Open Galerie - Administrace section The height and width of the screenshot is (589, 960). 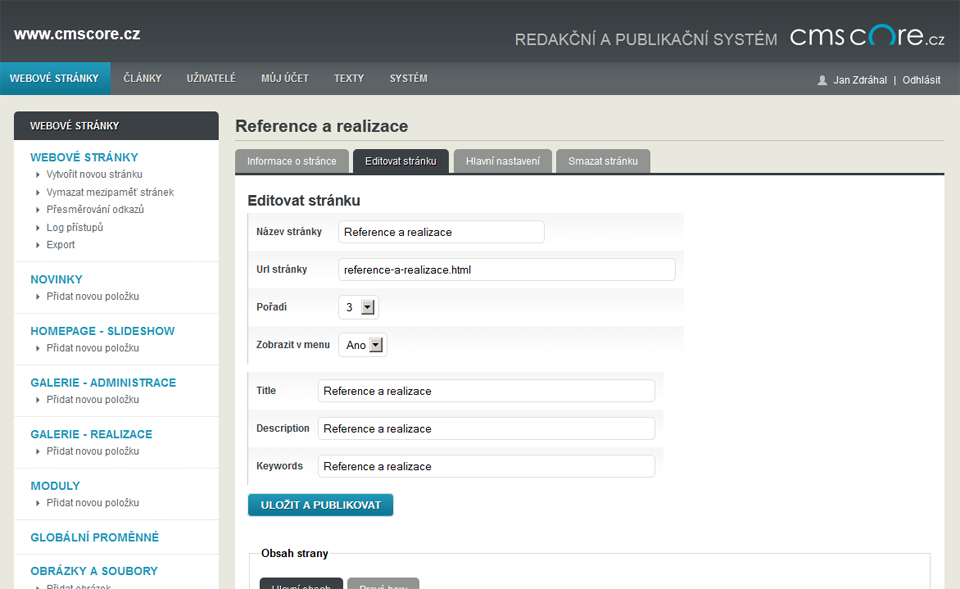pyautogui.click(x=103, y=383)
